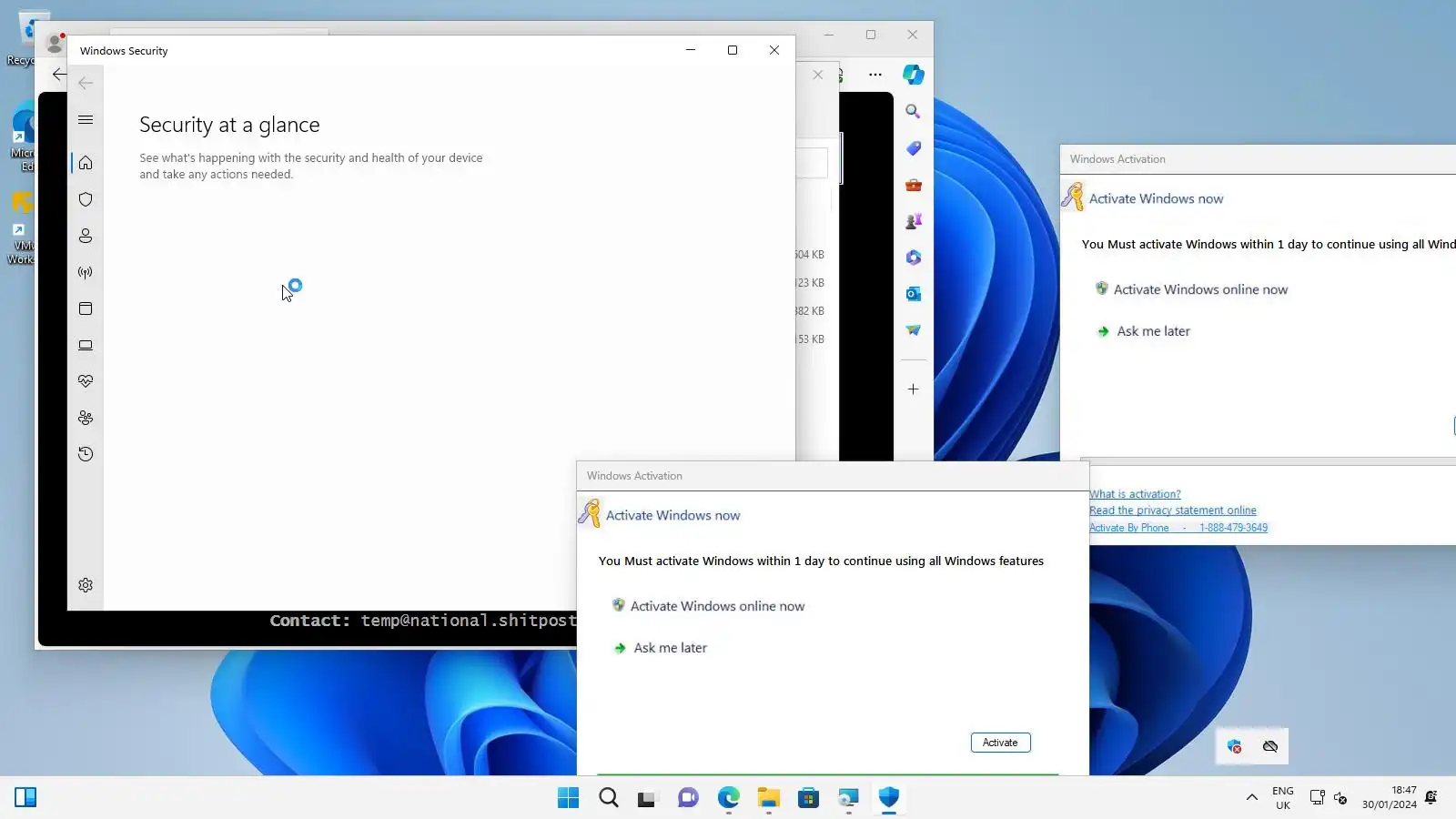1456x819 pixels.
Task: Open the network status tray icon
Action: pyautogui.click(x=1317, y=798)
